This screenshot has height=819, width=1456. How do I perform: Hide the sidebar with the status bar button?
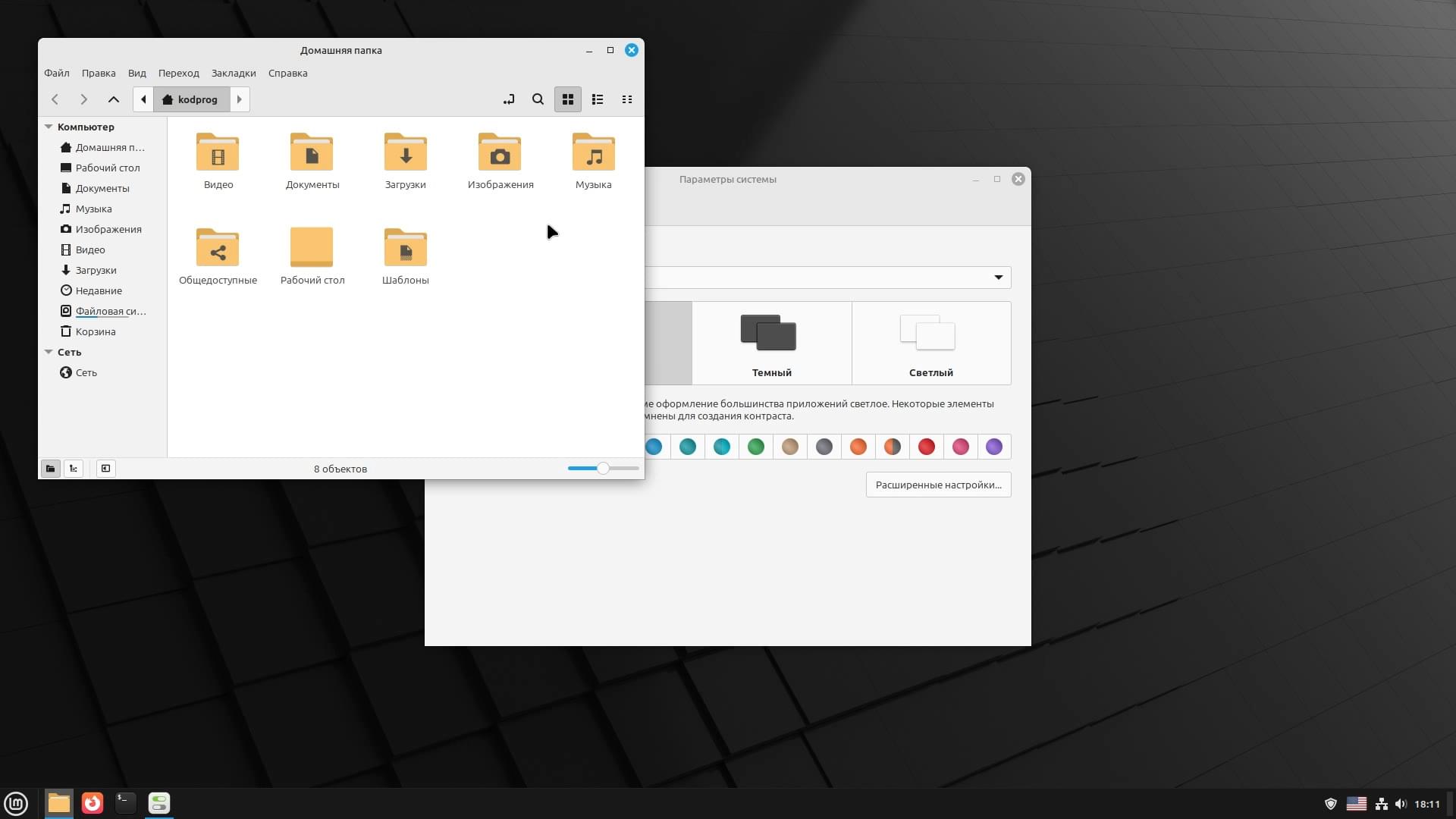(105, 469)
